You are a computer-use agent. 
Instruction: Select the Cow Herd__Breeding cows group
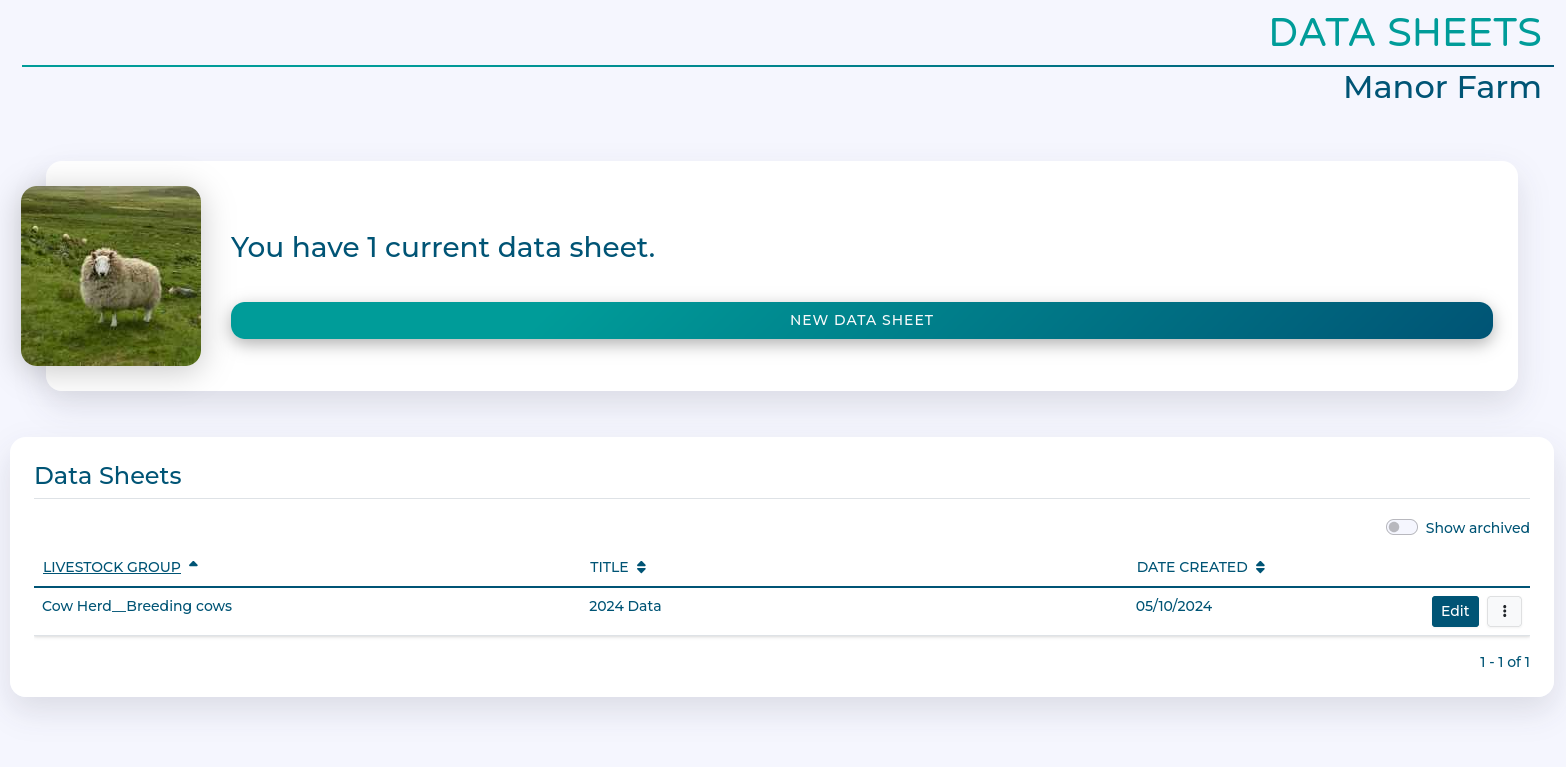point(136,605)
